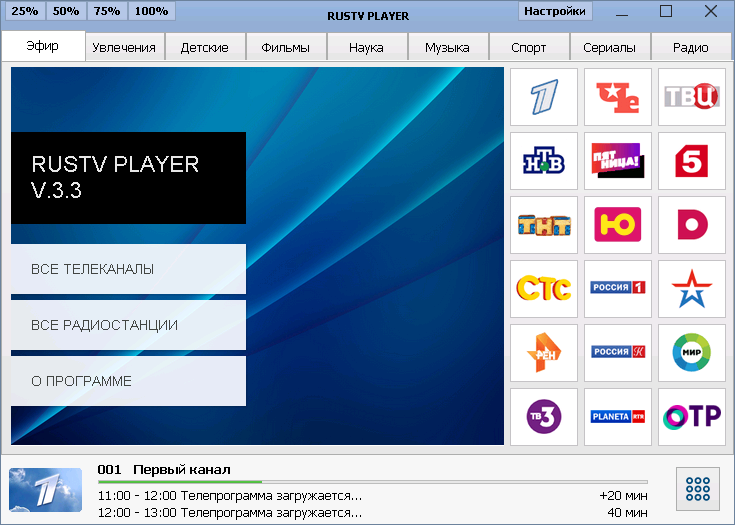Screen dimensions: 735x525
Task: Open the OTR channel logo tile
Action: point(692,417)
